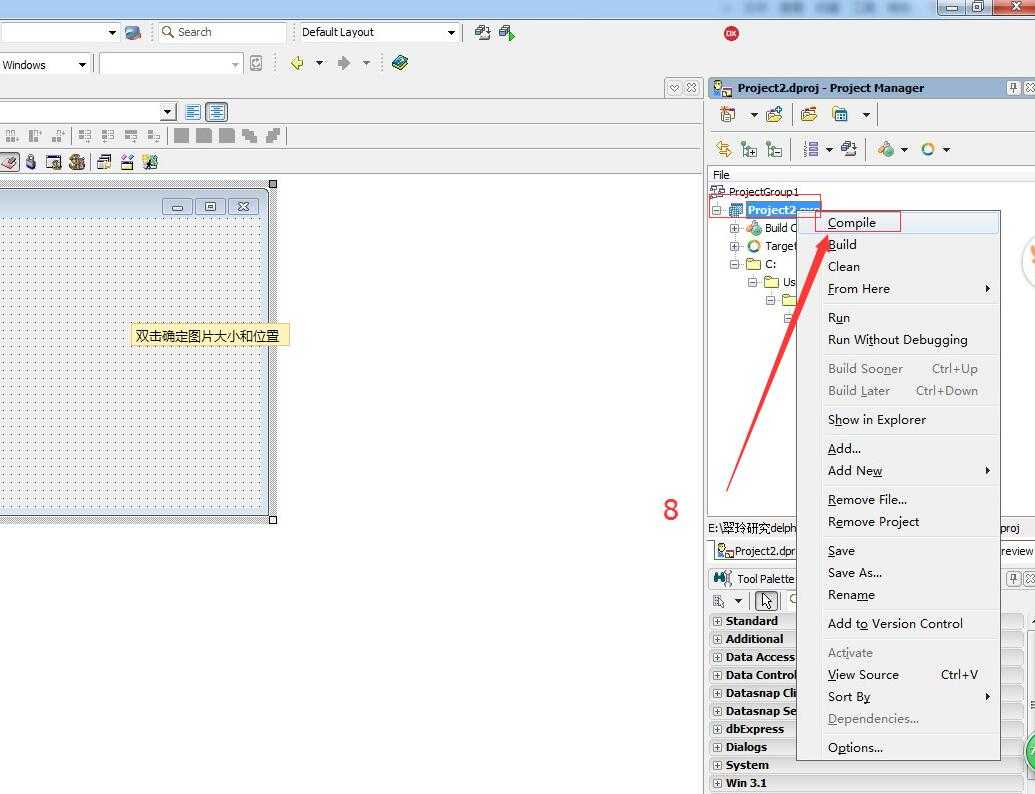The image size is (1035, 794).
Task: Click the lock icon on the bottom designer toolbar
Action: 31,162
